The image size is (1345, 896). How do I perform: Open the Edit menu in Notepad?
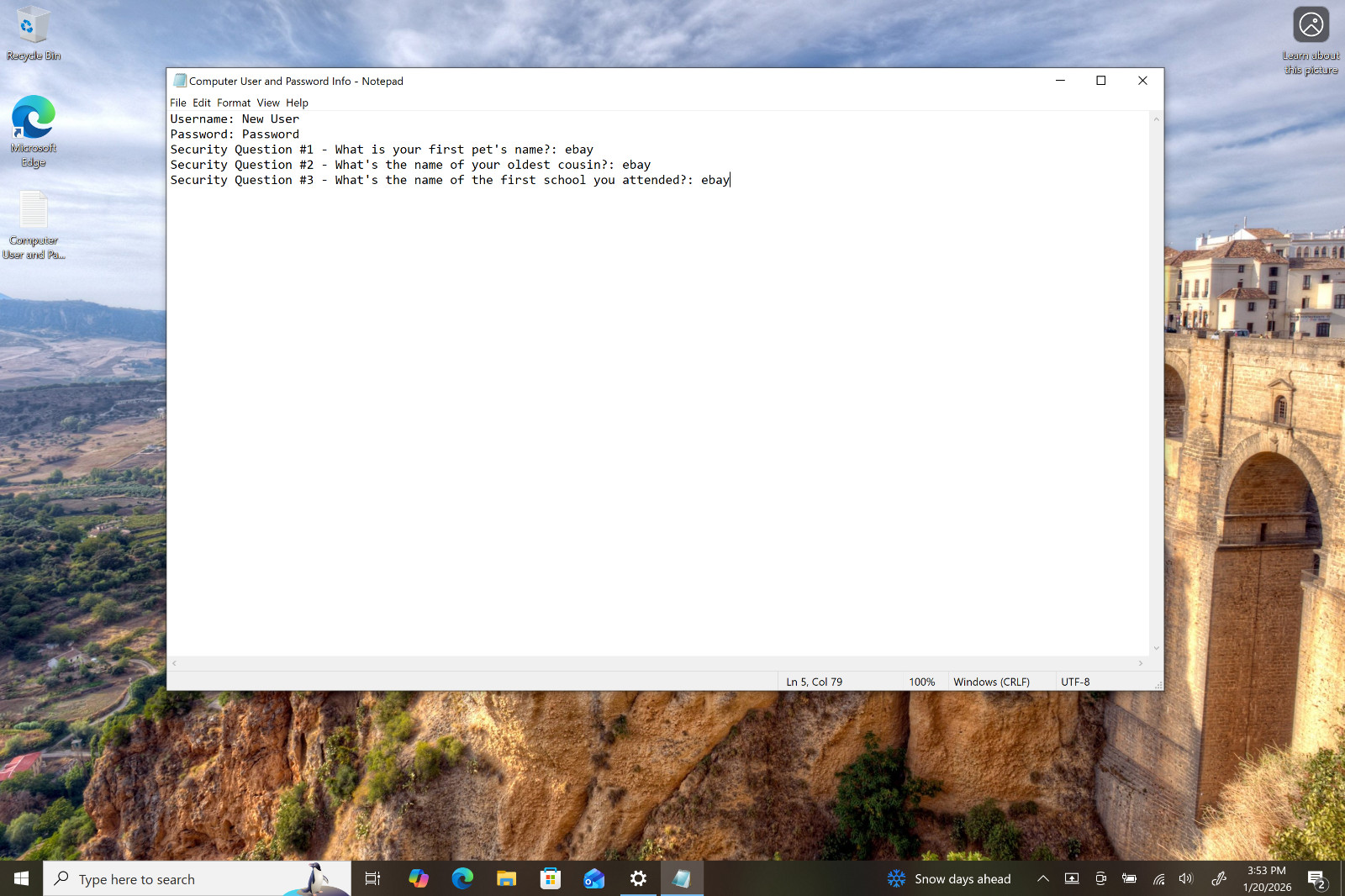202,103
